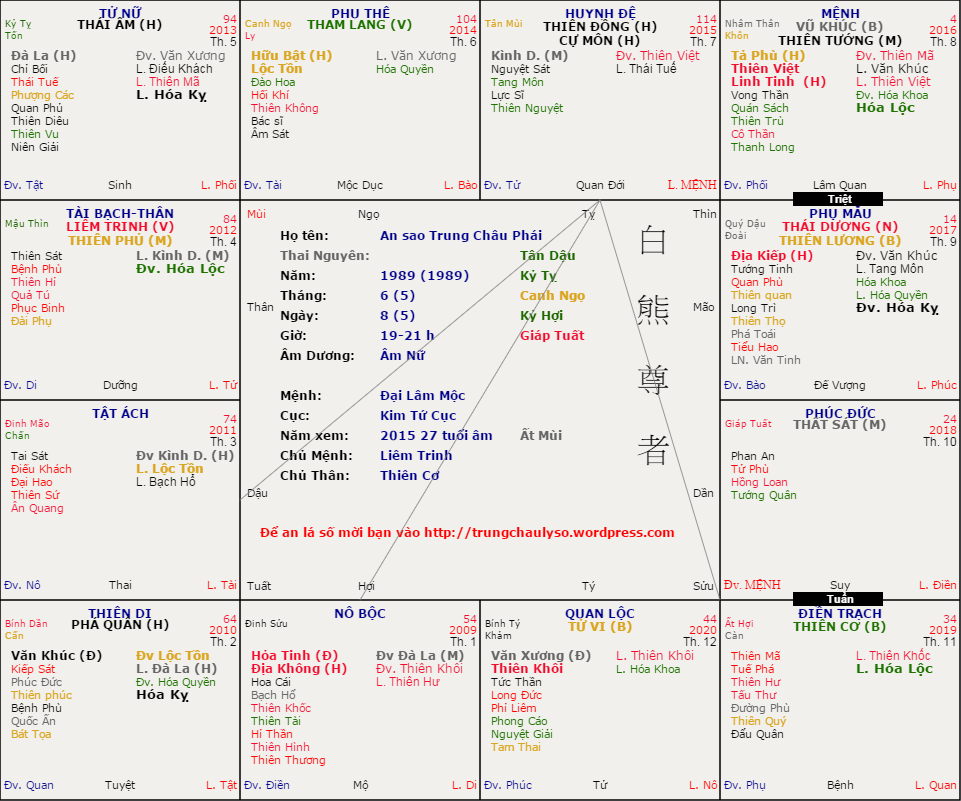The image size is (961, 801).
Task: Click the Chinese character 熊
Action: click(x=654, y=310)
